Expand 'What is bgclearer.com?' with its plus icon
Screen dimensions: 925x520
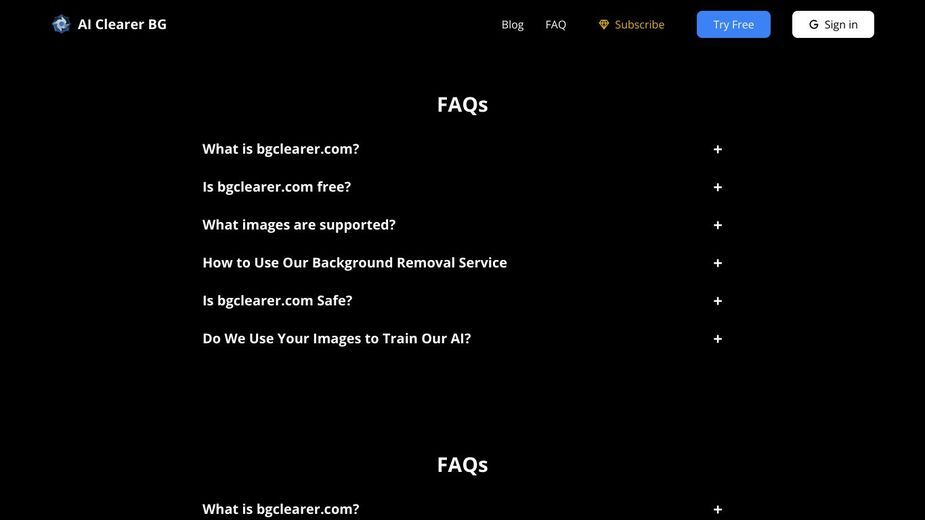pos(717,149)
